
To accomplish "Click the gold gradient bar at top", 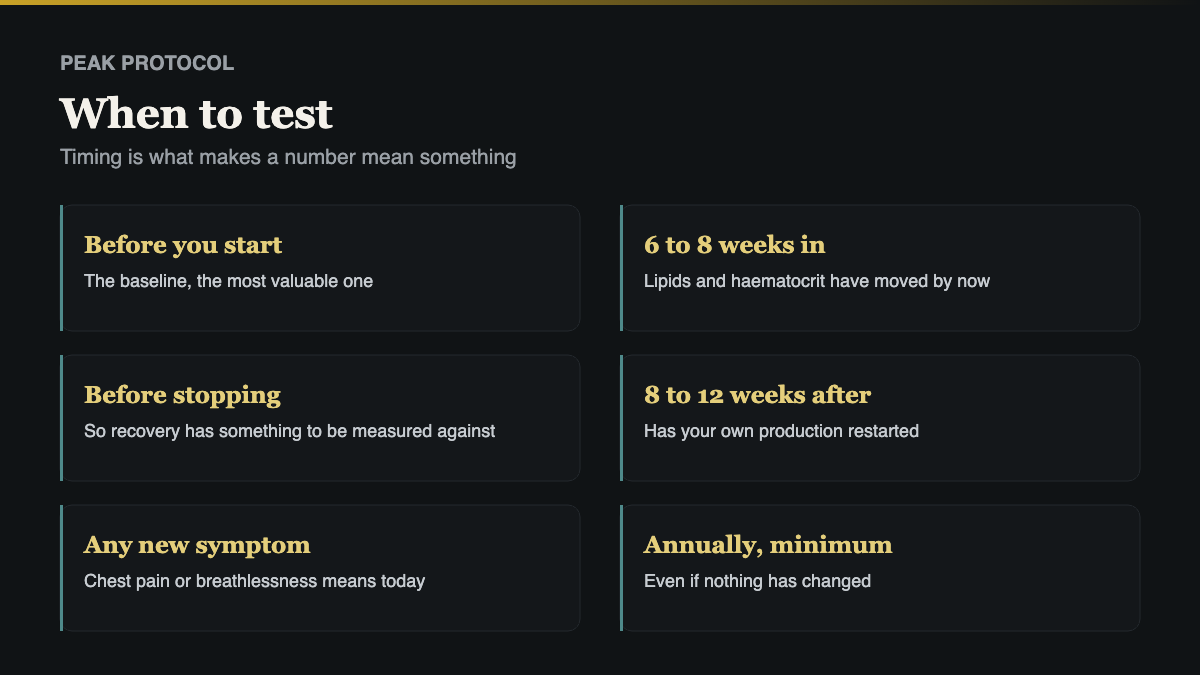I will (x=600, y=2).
